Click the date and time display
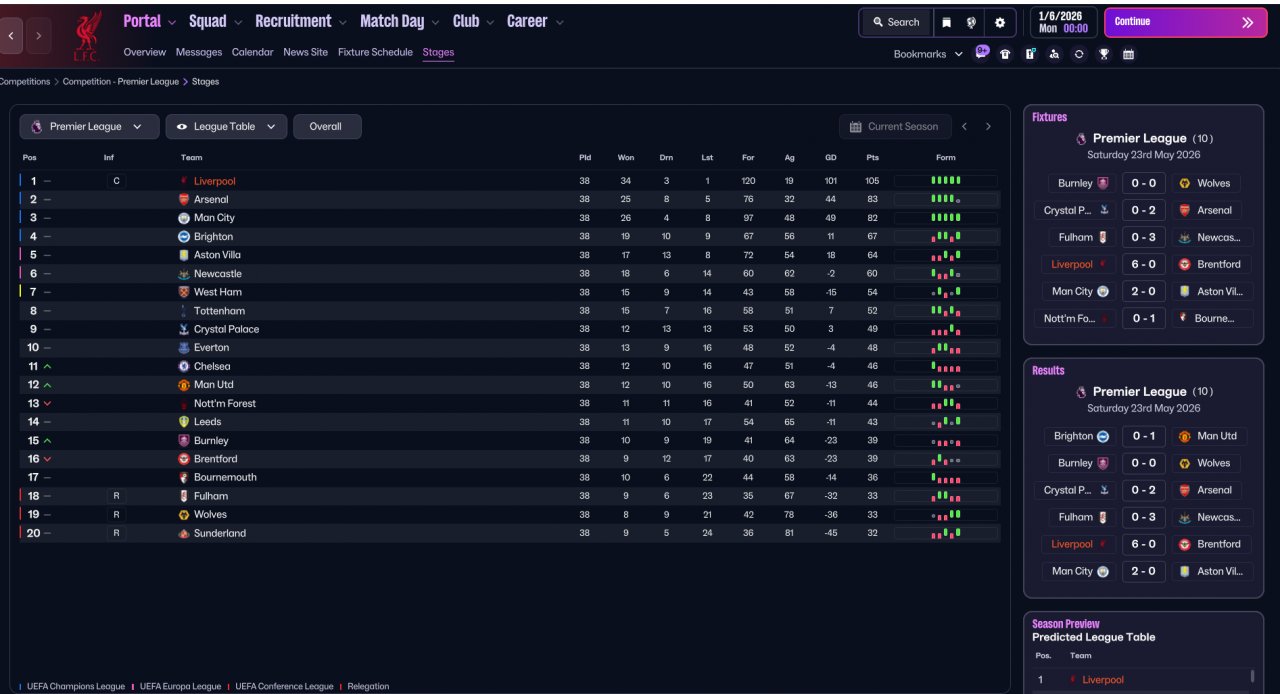The width and height of the screenshot is (1280, 694). click(x=1062, y=22)
